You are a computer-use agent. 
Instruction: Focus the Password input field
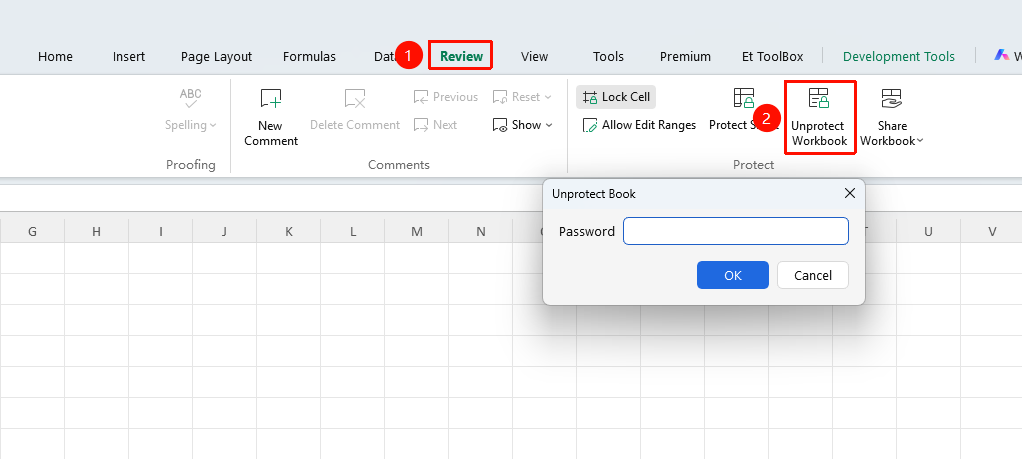[736, 231]
